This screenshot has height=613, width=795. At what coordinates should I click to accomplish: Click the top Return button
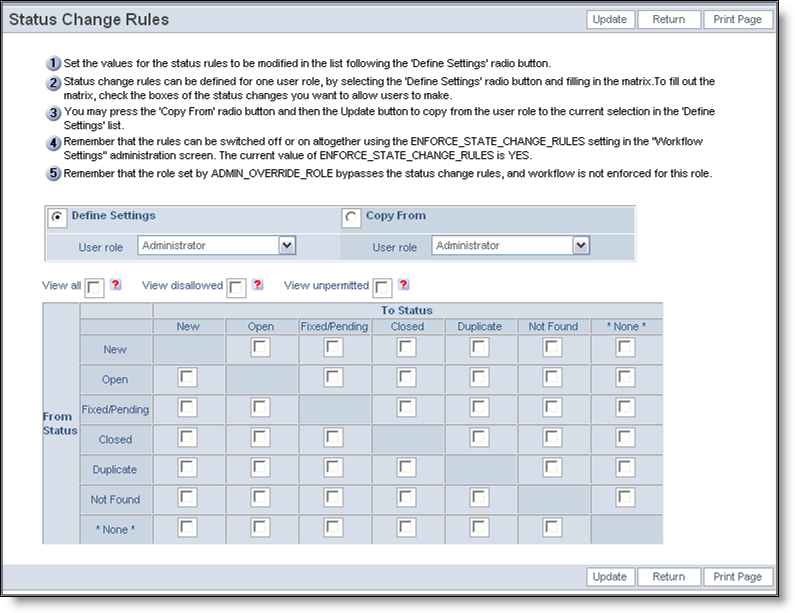click(x=668, y=19)
